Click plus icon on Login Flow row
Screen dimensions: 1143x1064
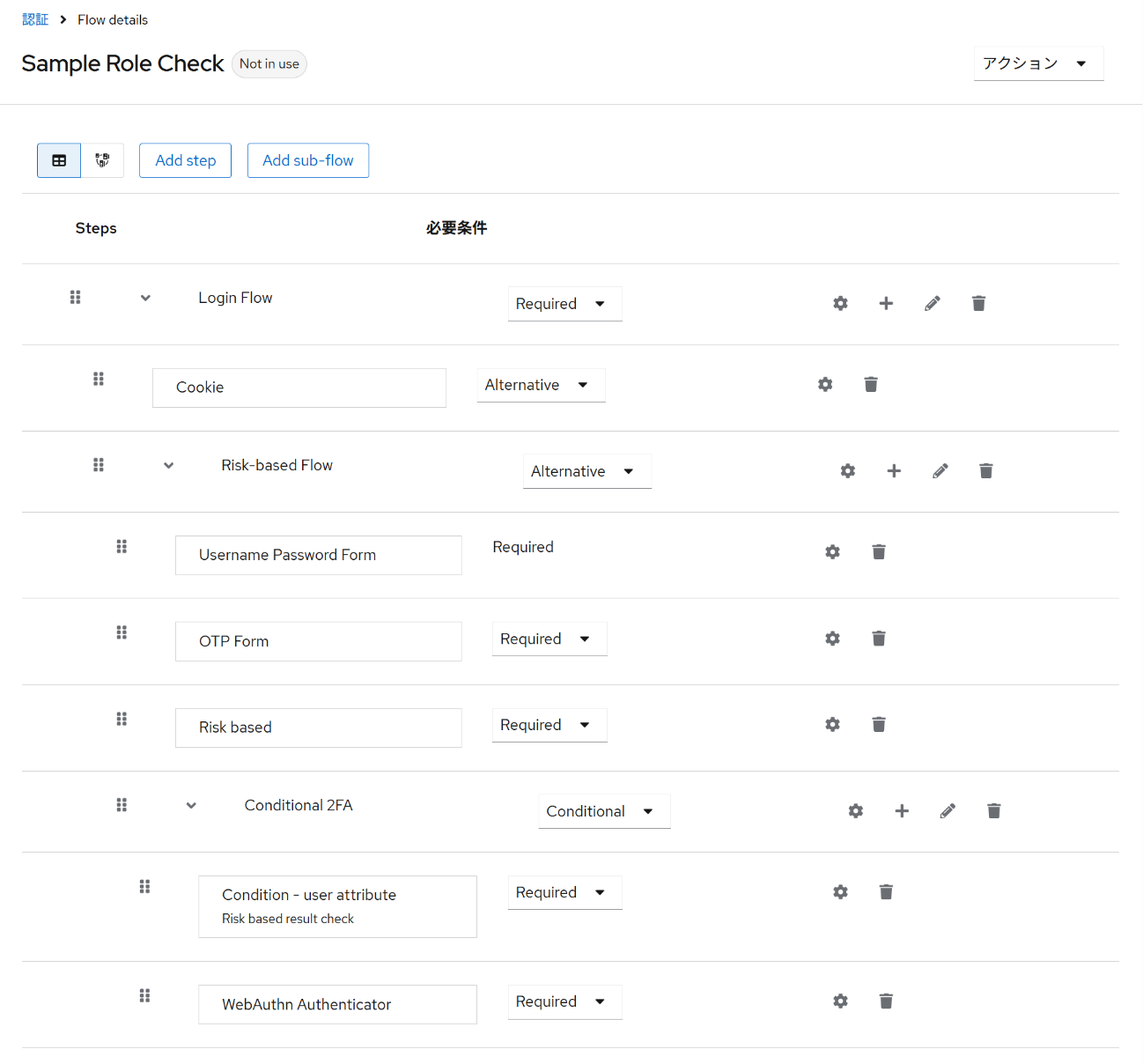[886, 303]
